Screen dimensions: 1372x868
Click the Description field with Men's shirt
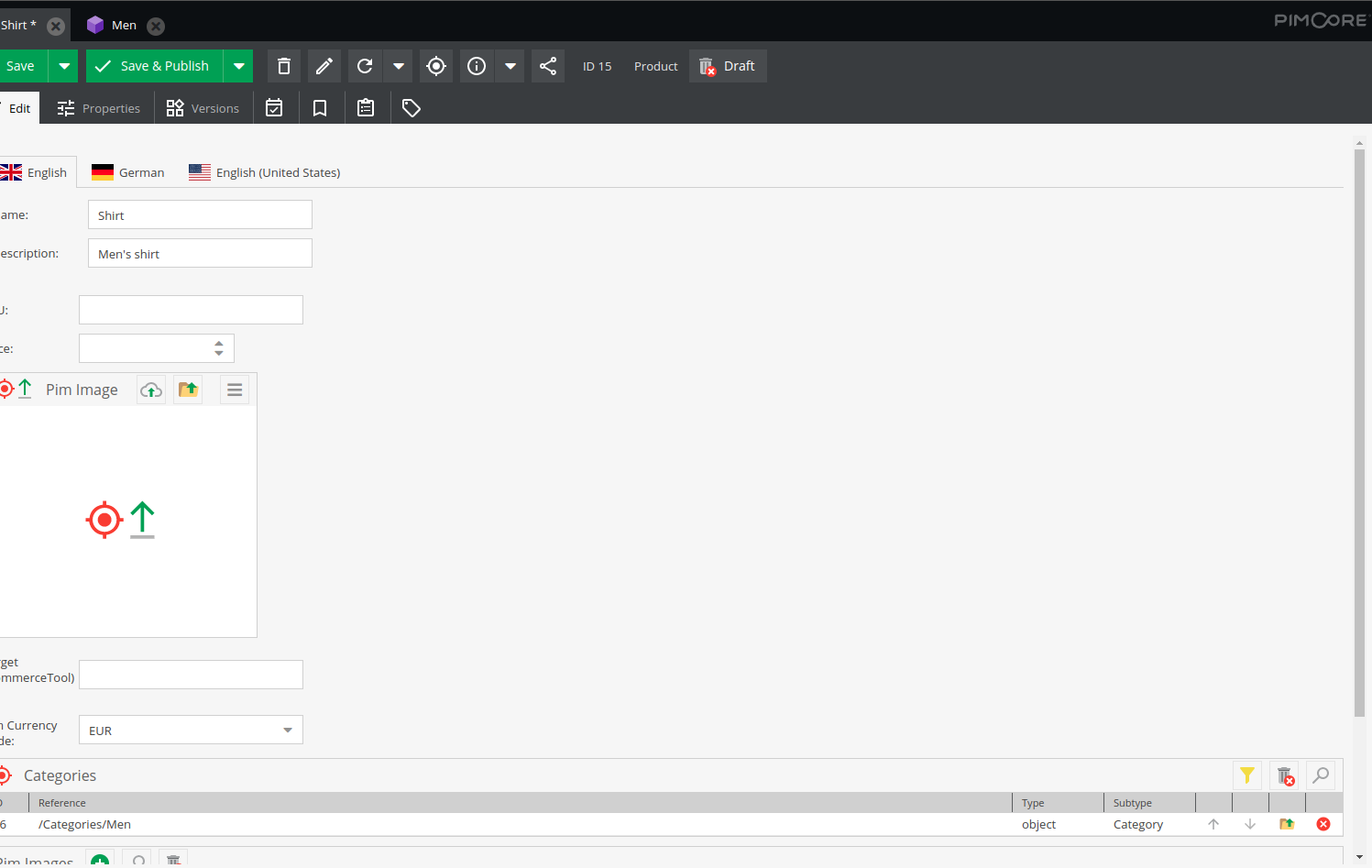(x=200, y=253)
